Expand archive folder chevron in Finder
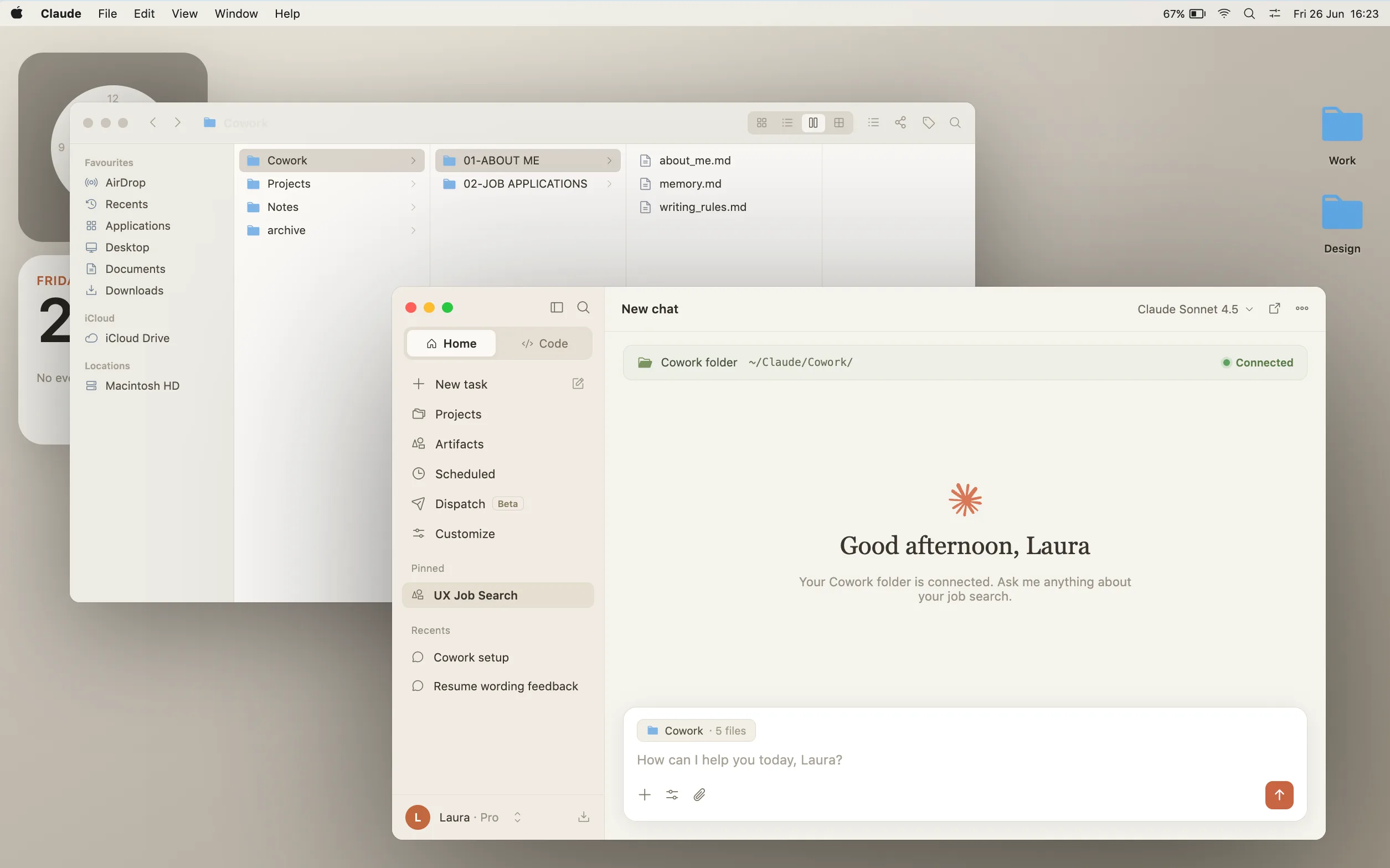The image size is (1390, 868). click(413, 230)
